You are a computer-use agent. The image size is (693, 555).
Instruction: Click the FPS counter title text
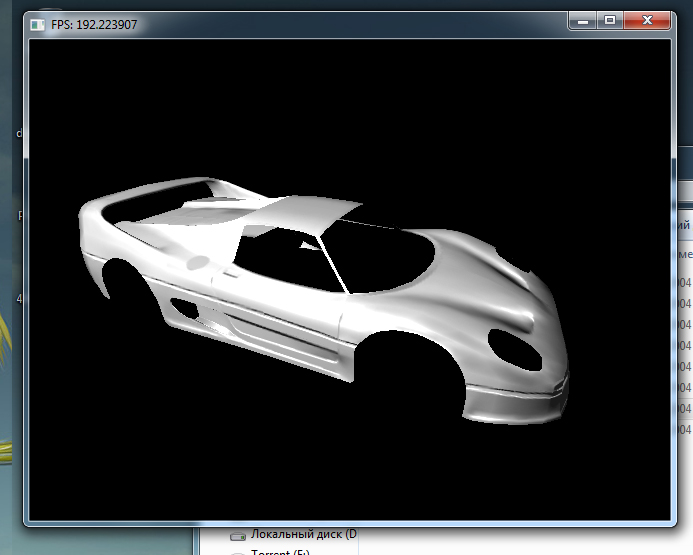[x=94, y=24]
